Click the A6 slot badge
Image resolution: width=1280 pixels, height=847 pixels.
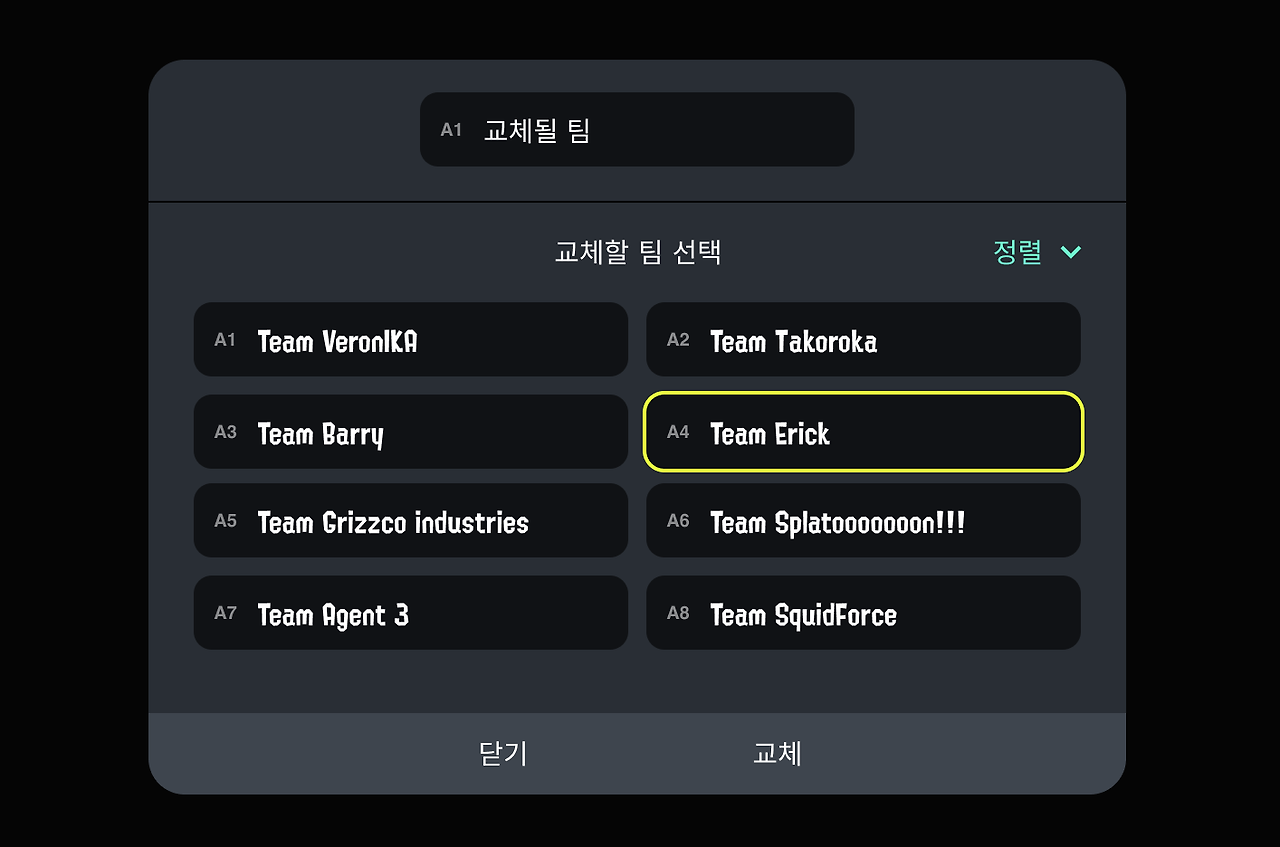678,521
